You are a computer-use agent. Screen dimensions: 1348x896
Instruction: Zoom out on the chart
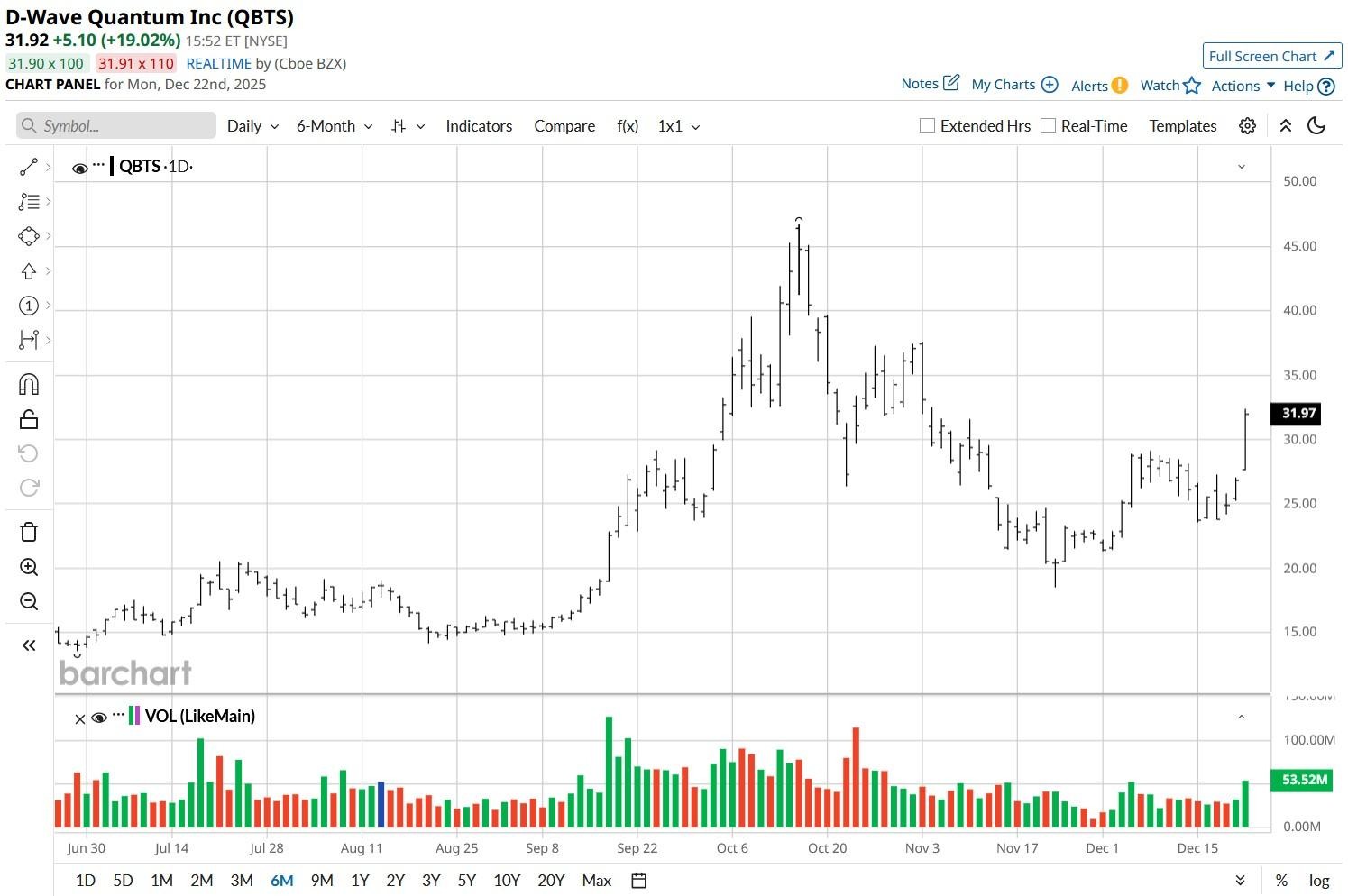tap(29, 601)
